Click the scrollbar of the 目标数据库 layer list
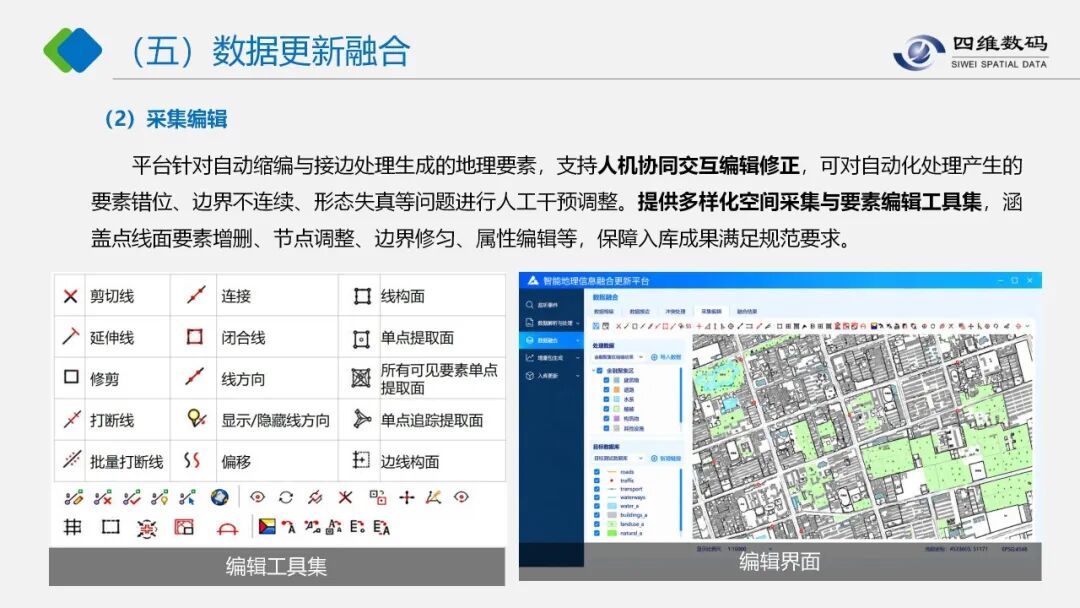The height and width of the screenshot is (608, 1080). pyautogui.click(x=681, y=501)
